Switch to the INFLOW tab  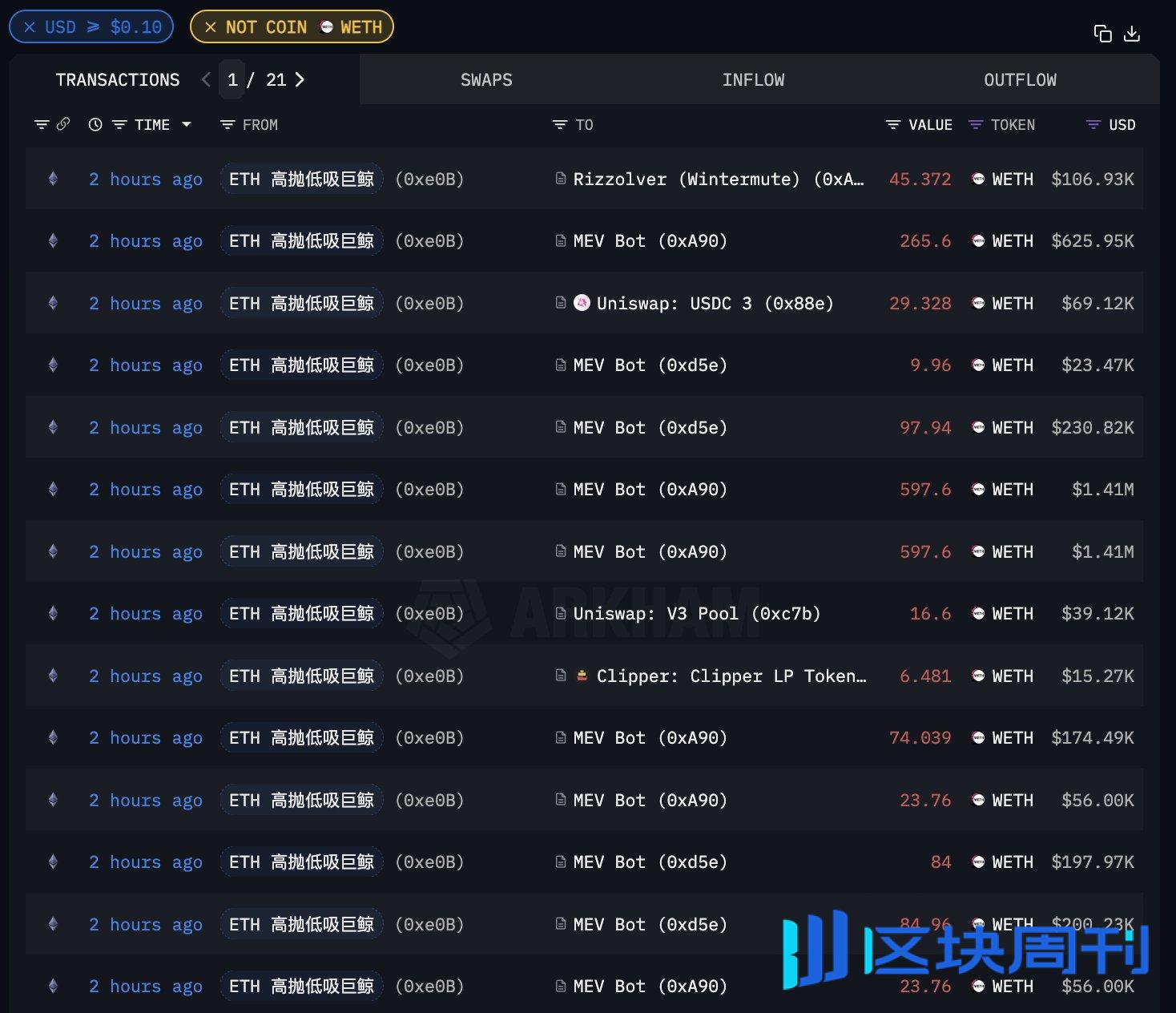753,80
